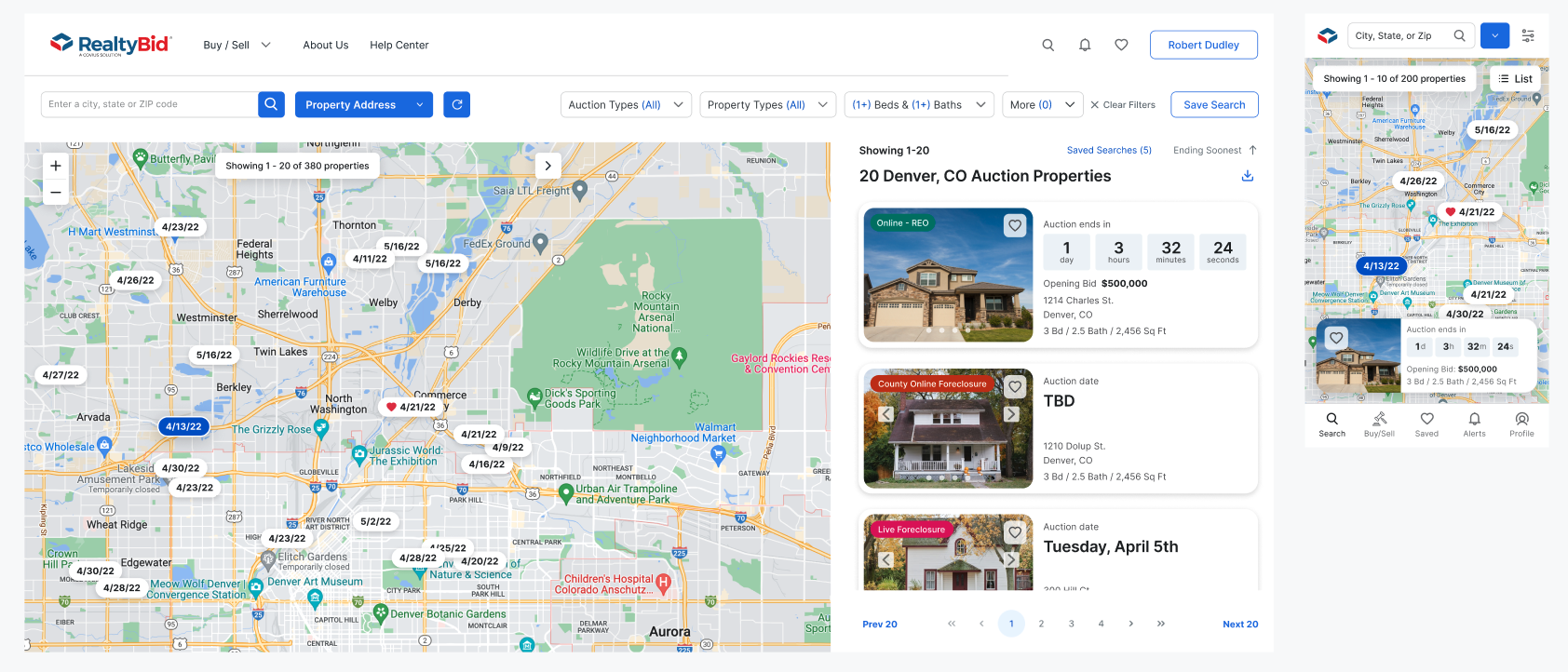Open the Auction Types (All) filter
This screenshot has height=672, width=1568.
[626, 104]
